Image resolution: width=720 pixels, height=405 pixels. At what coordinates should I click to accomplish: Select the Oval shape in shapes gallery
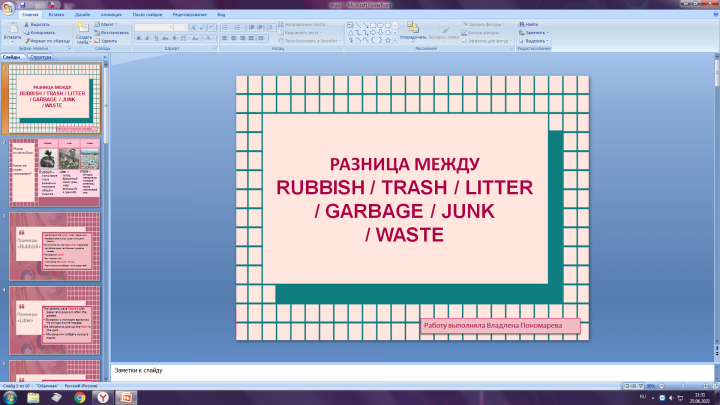click(380, 25)
